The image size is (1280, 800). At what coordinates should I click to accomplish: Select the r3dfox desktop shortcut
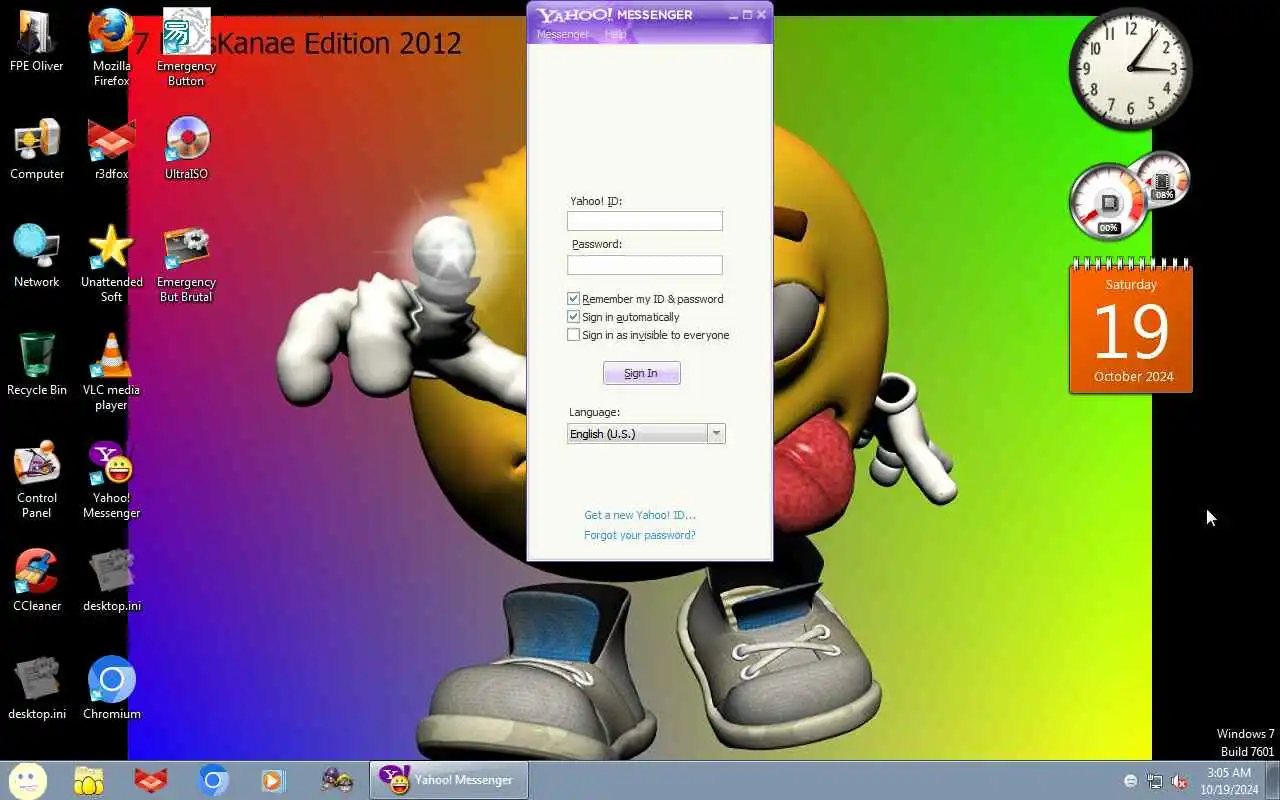(111, 149)
